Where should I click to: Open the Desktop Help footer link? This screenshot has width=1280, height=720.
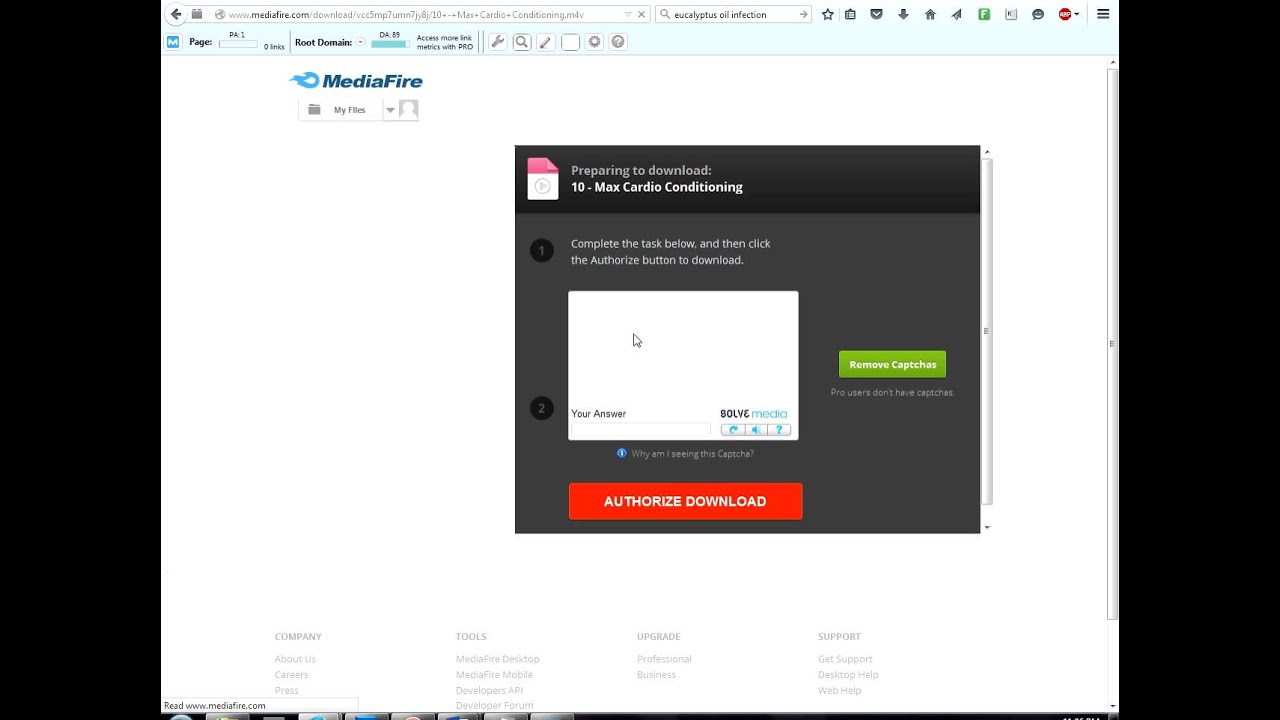click(x=848, y=675)
